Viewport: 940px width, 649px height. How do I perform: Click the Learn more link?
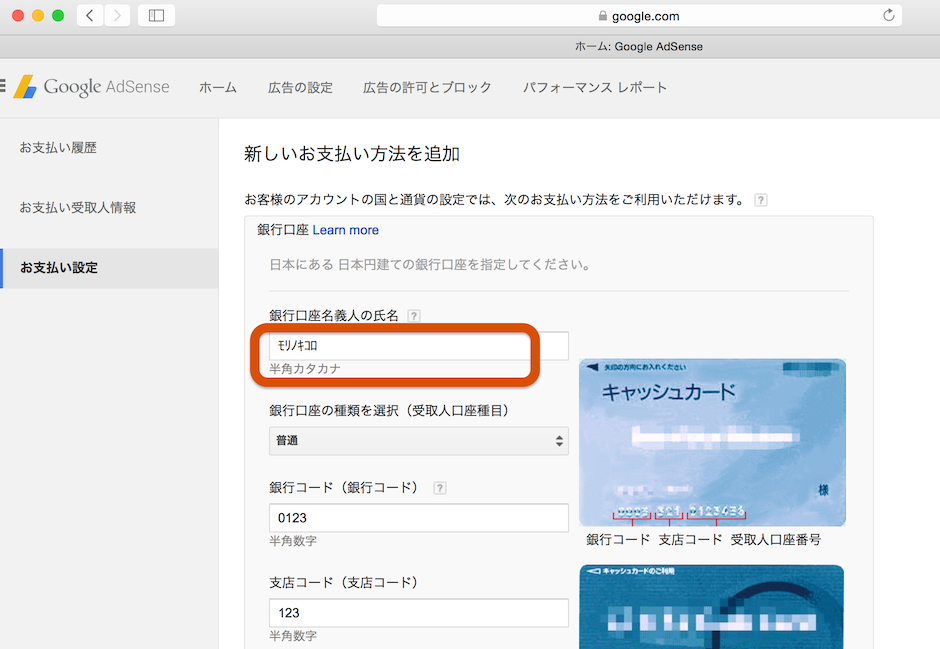pos(346,230)
